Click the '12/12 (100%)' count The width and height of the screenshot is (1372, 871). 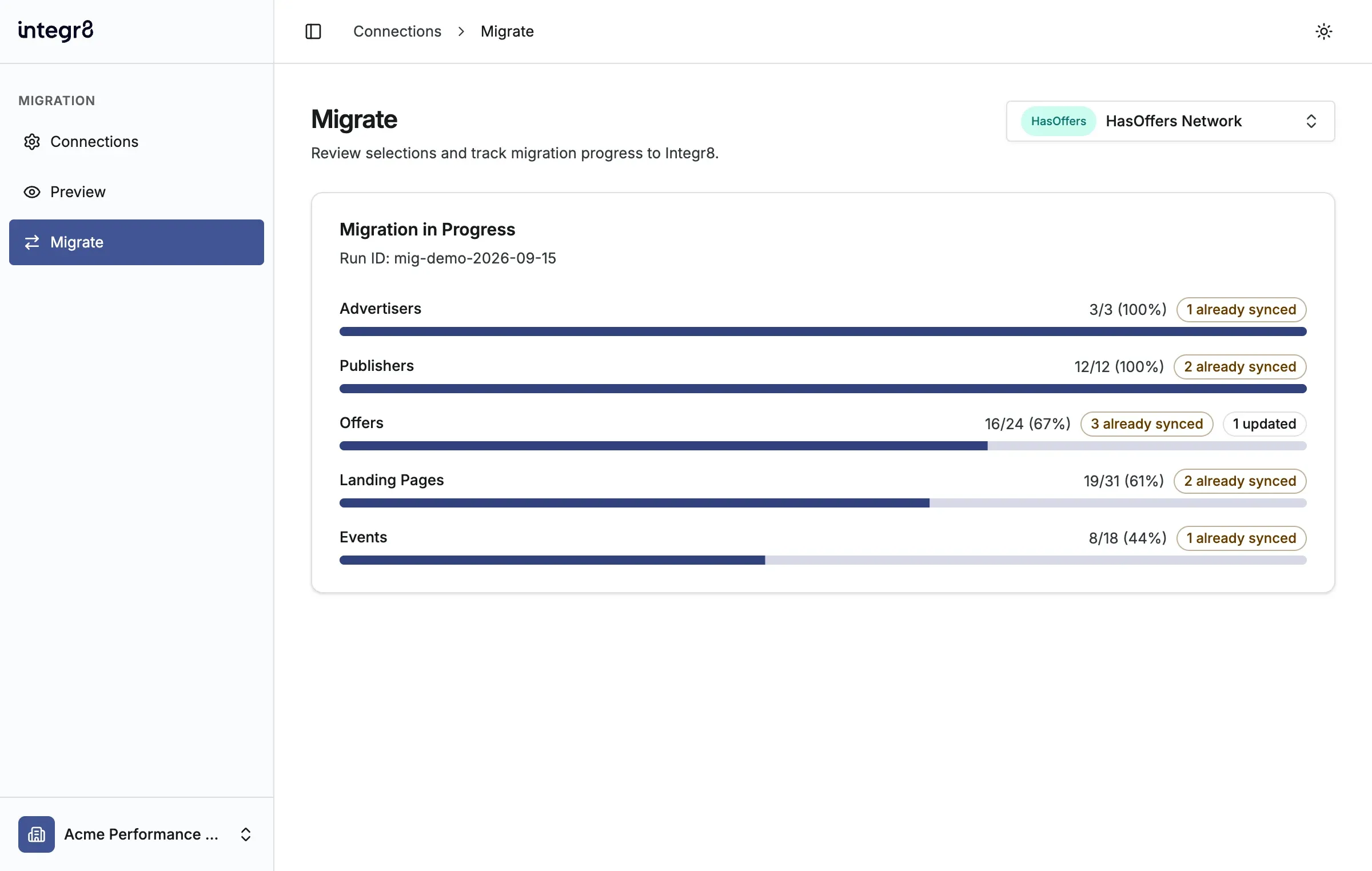[1119, 367]
